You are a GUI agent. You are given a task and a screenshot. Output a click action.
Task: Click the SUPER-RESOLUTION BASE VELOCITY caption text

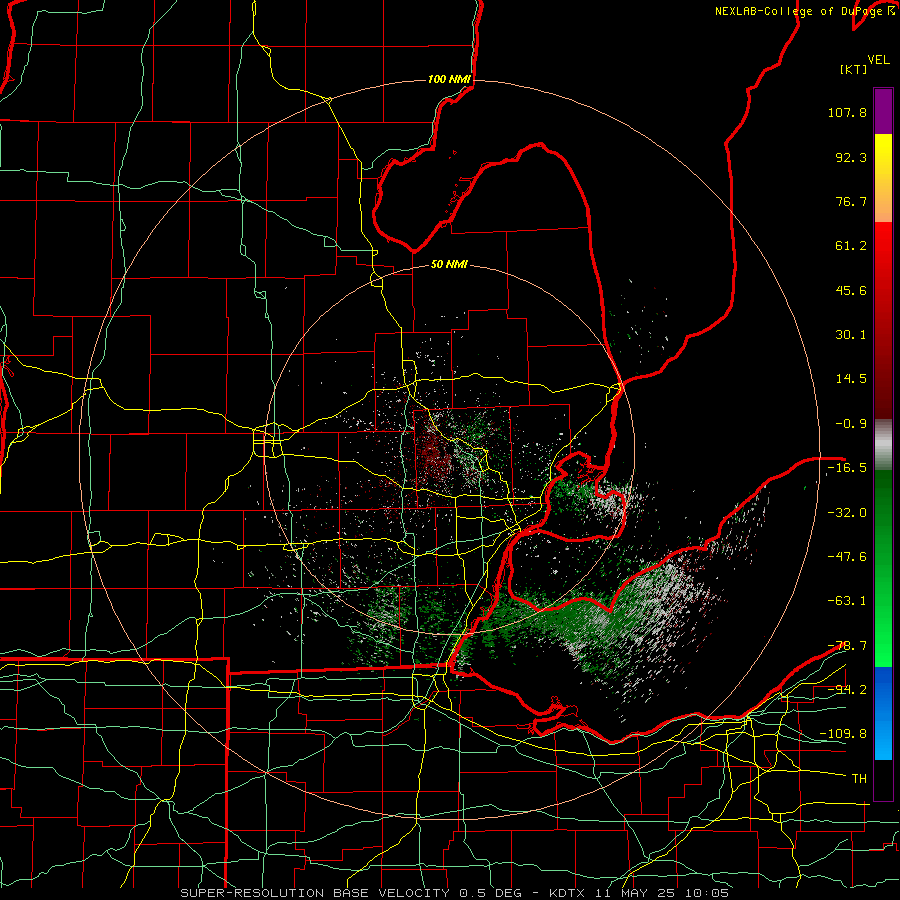315,893
